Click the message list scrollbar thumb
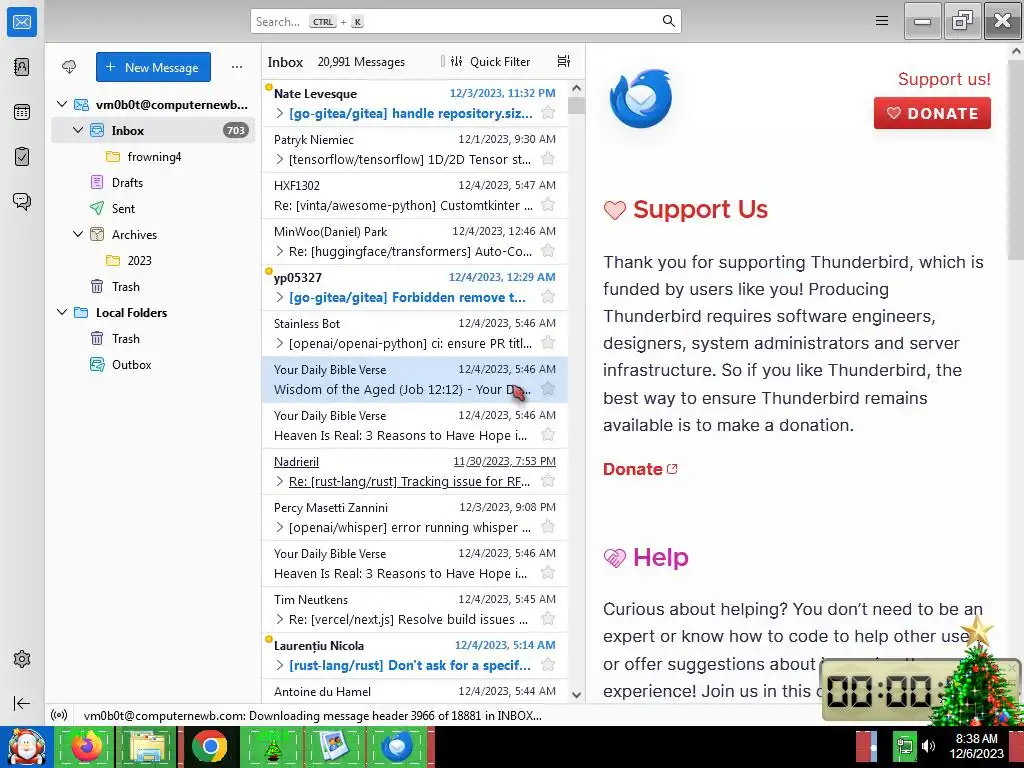The width and height of the screenshot is (1024, 768). [x=576, y=105]
